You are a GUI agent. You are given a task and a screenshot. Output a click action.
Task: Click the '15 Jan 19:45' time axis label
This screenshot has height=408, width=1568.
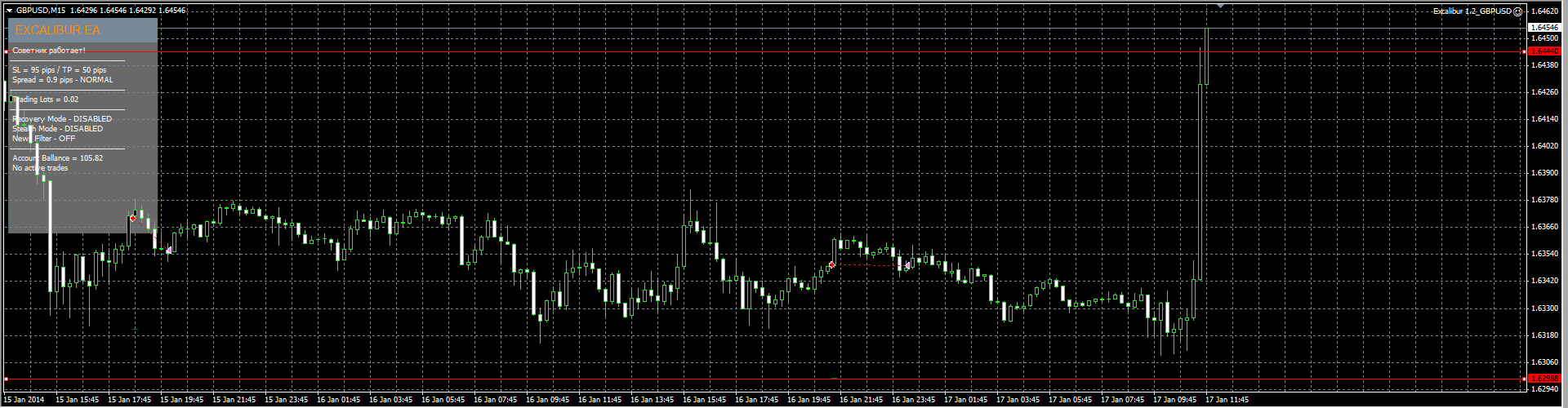pyautogui.click(x=182, y=400)
